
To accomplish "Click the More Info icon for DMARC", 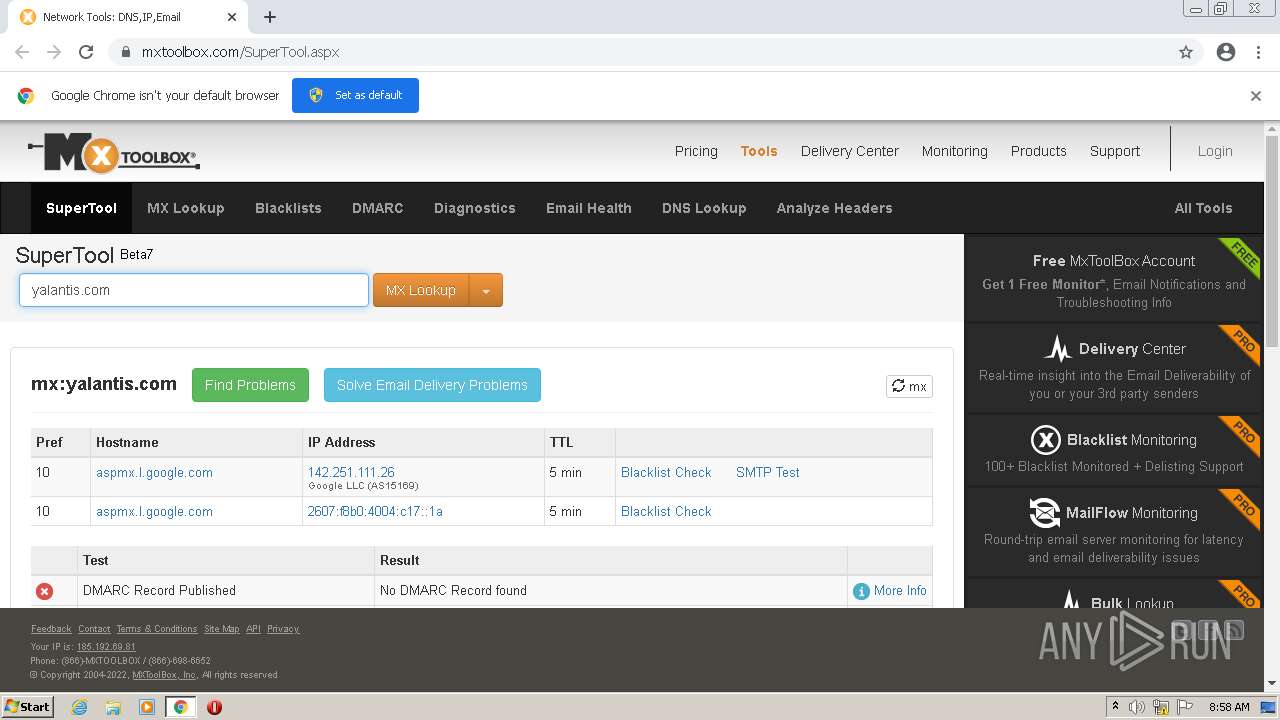I will click(x=861, y=591).
